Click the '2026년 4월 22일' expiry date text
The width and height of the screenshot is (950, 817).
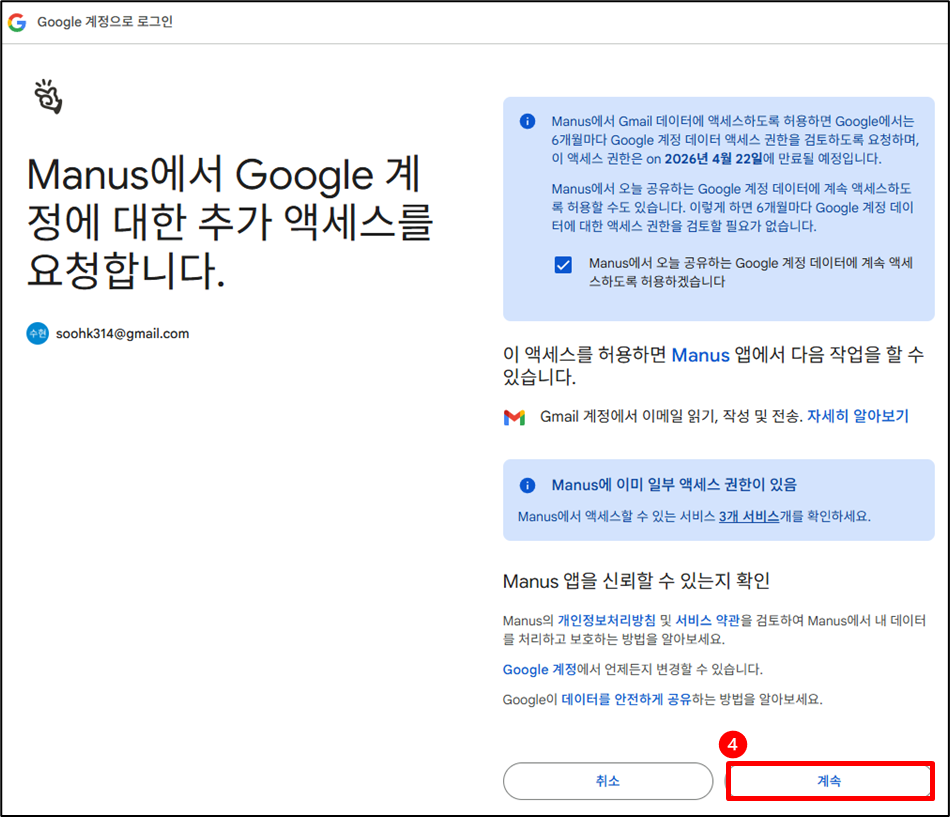pyautogui.click(x=713, y=159)
